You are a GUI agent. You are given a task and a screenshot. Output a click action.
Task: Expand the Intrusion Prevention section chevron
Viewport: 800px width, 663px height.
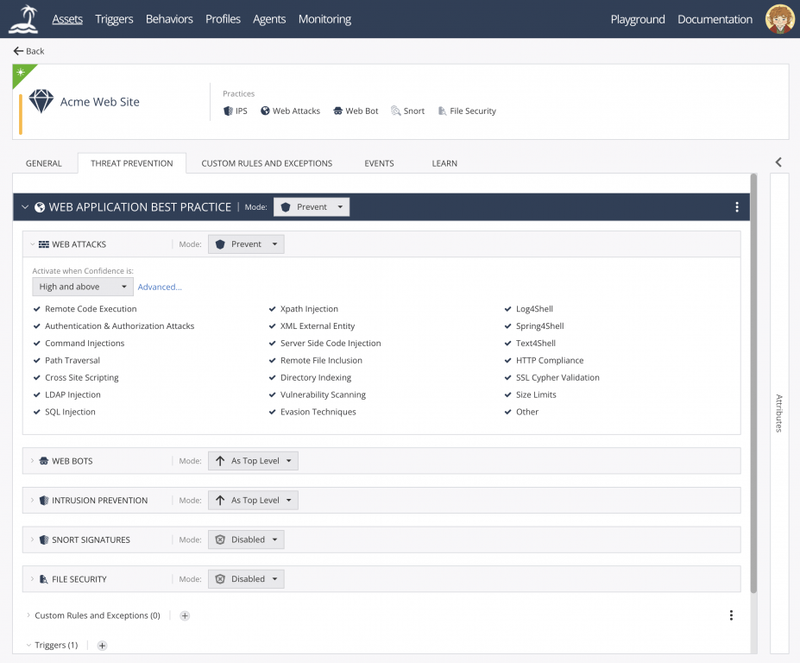[x=32, y=500]
